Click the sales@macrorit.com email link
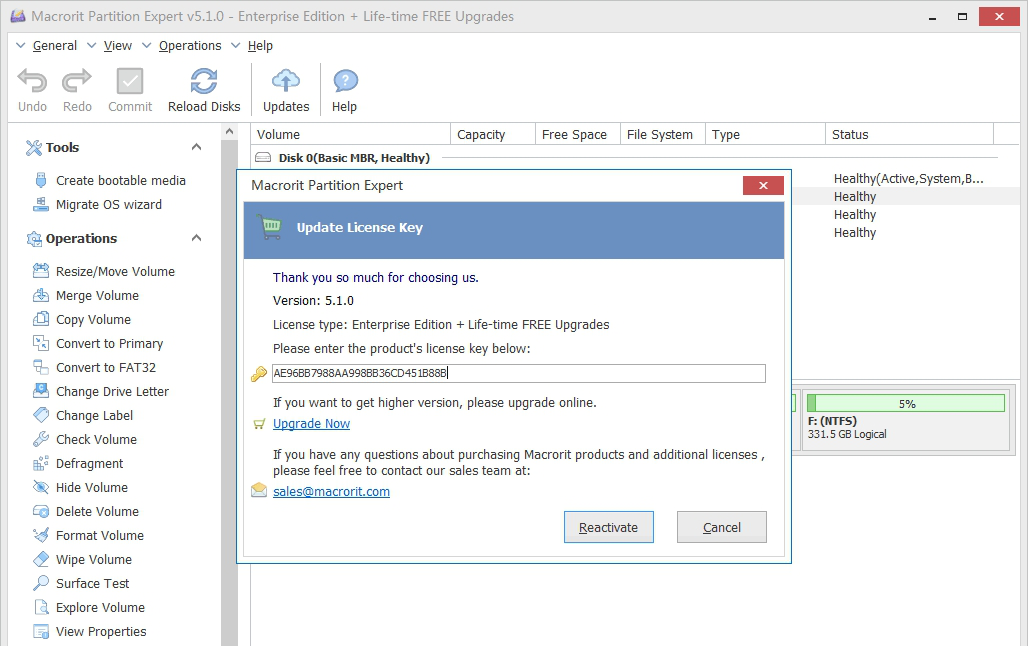 331,491
